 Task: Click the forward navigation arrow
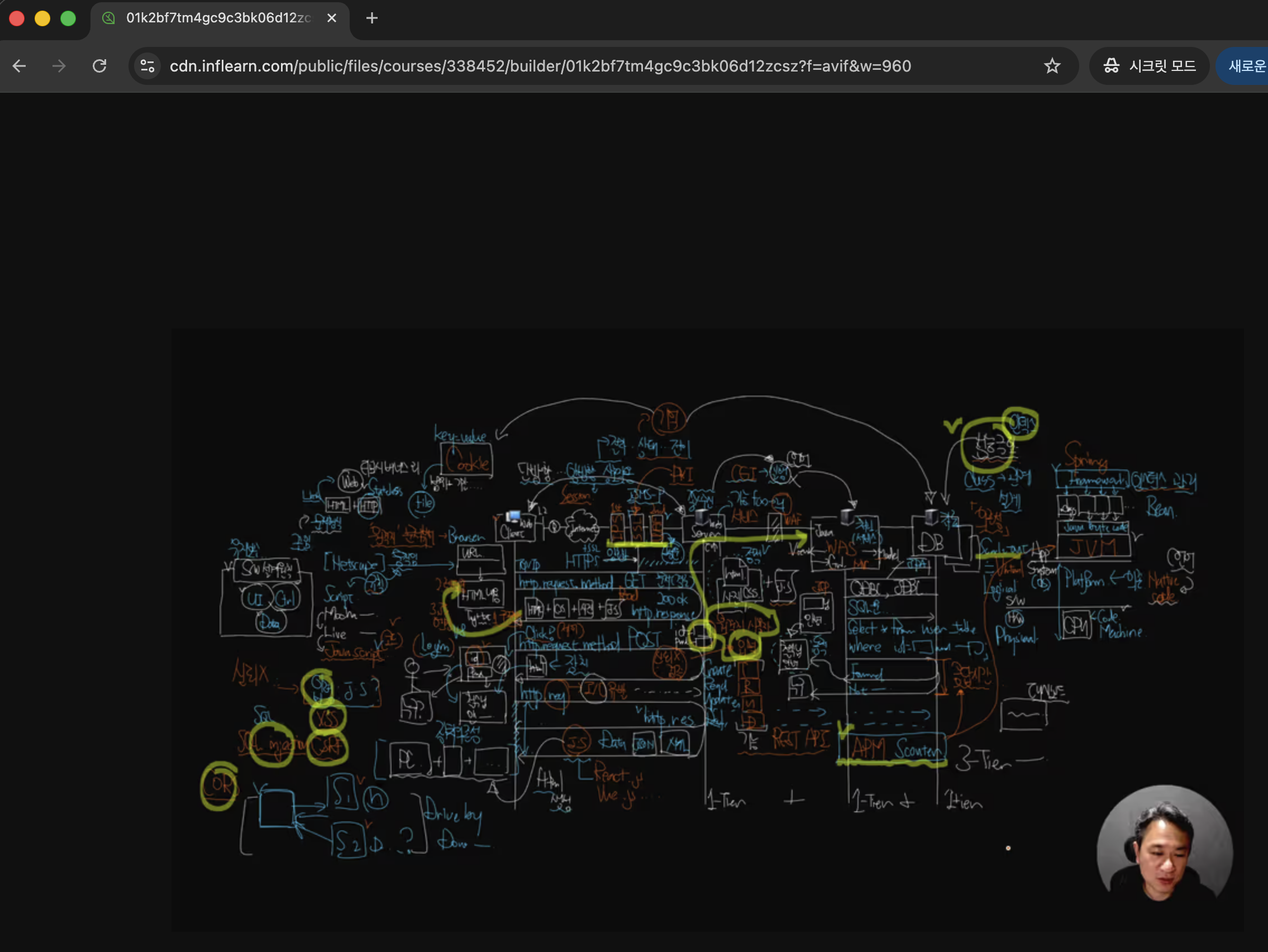point(59,66)
